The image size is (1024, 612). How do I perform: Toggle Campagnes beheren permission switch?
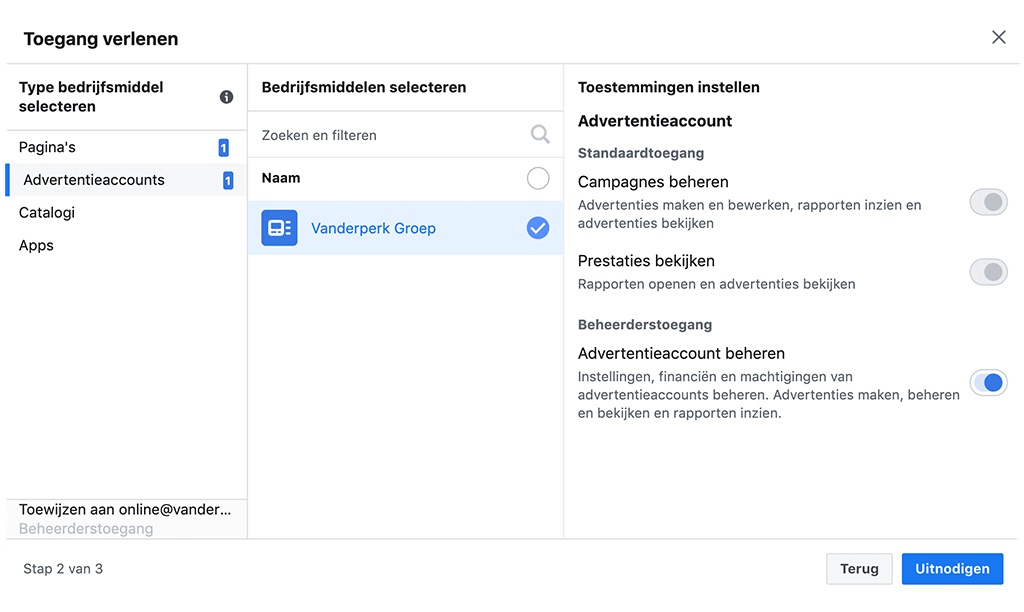click(x=988, y=203)
